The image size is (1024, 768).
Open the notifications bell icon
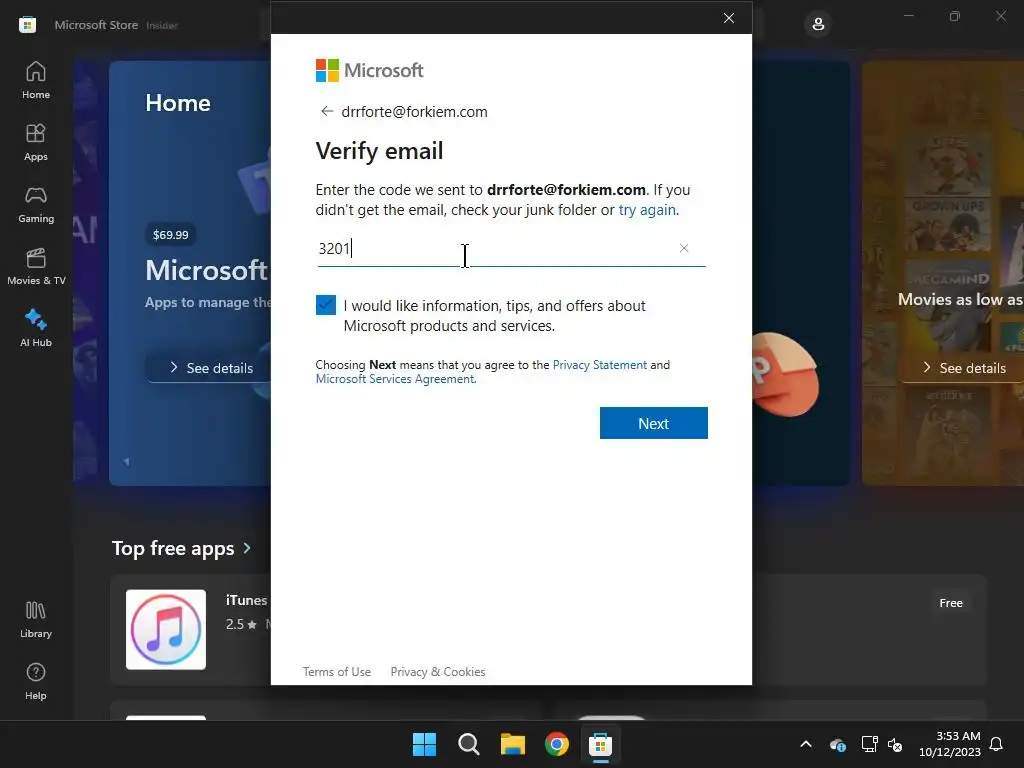997,744
